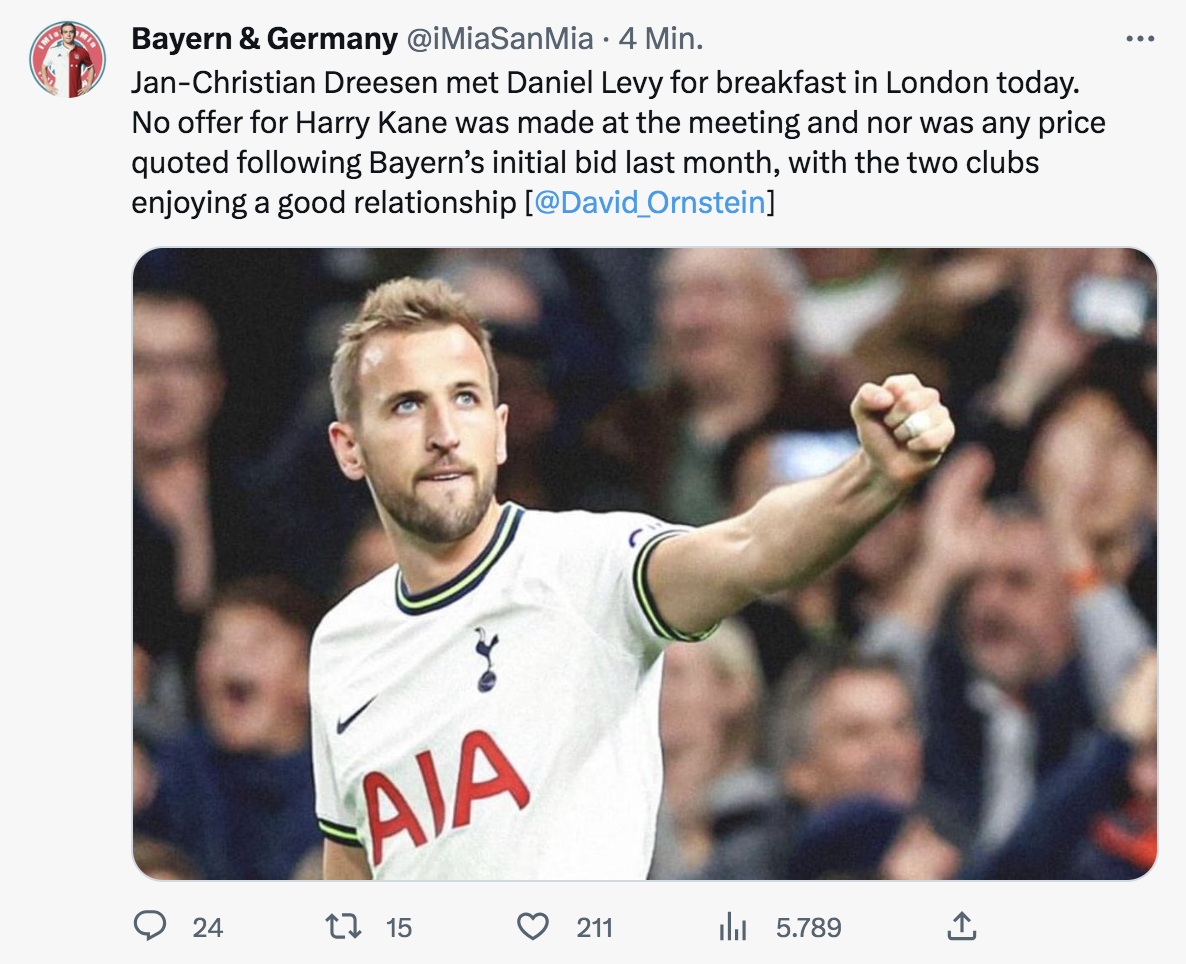1186x964 pixels.
Task: Click the like count 211
Action: tap(594, 928)
